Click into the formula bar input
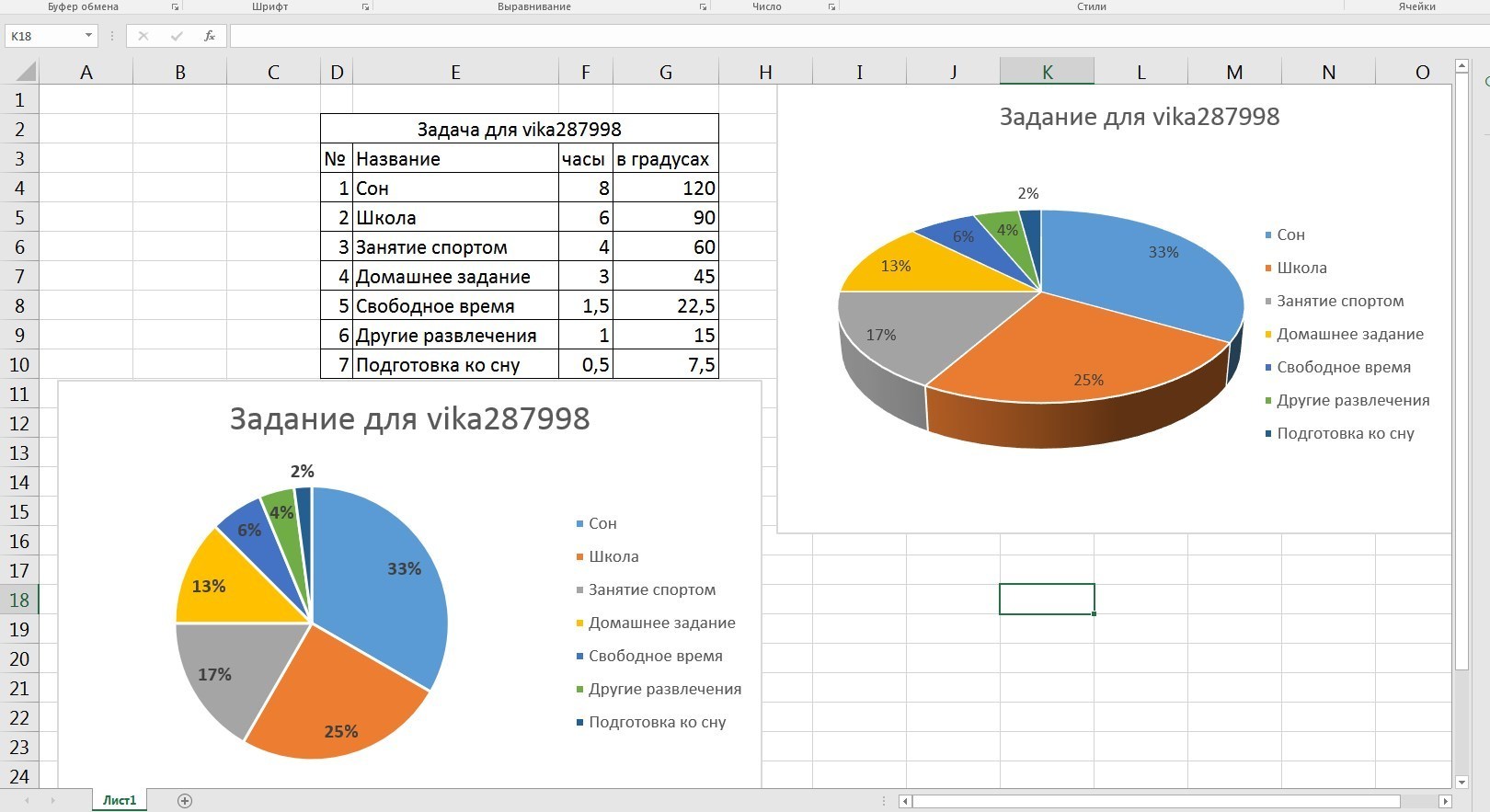This screenshot has height=812, width=1490. point(859,36)
